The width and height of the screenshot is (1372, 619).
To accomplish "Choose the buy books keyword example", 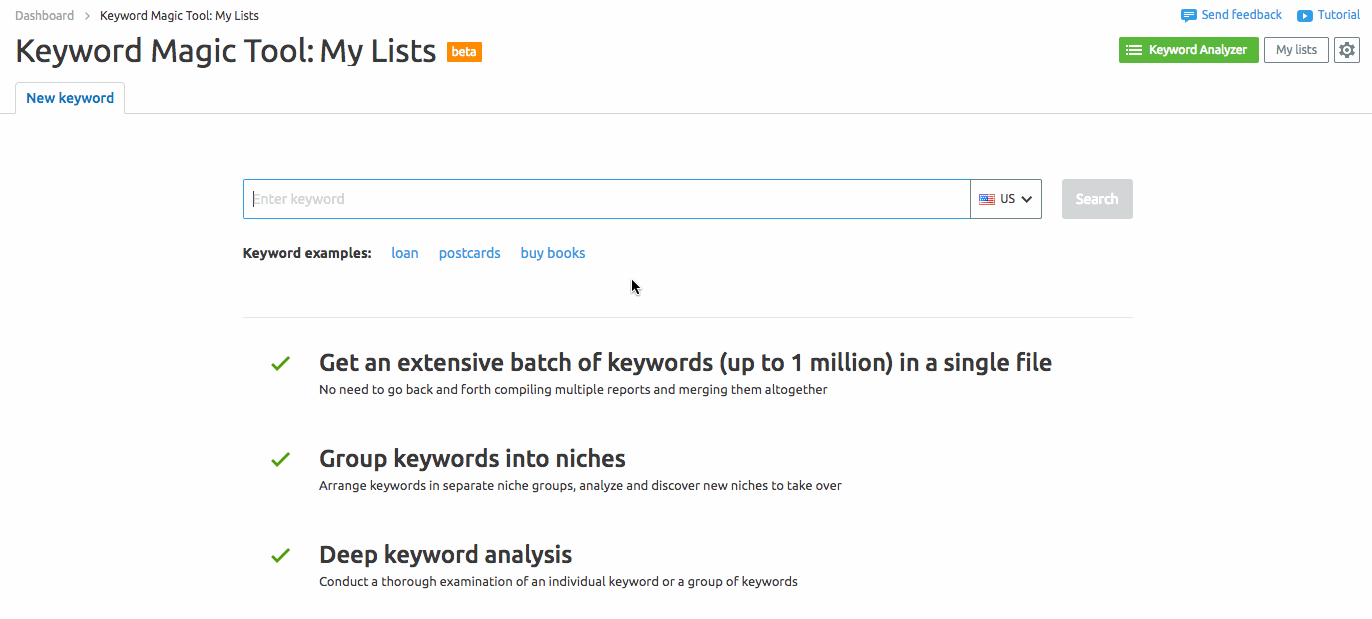I will coord(552,252).
